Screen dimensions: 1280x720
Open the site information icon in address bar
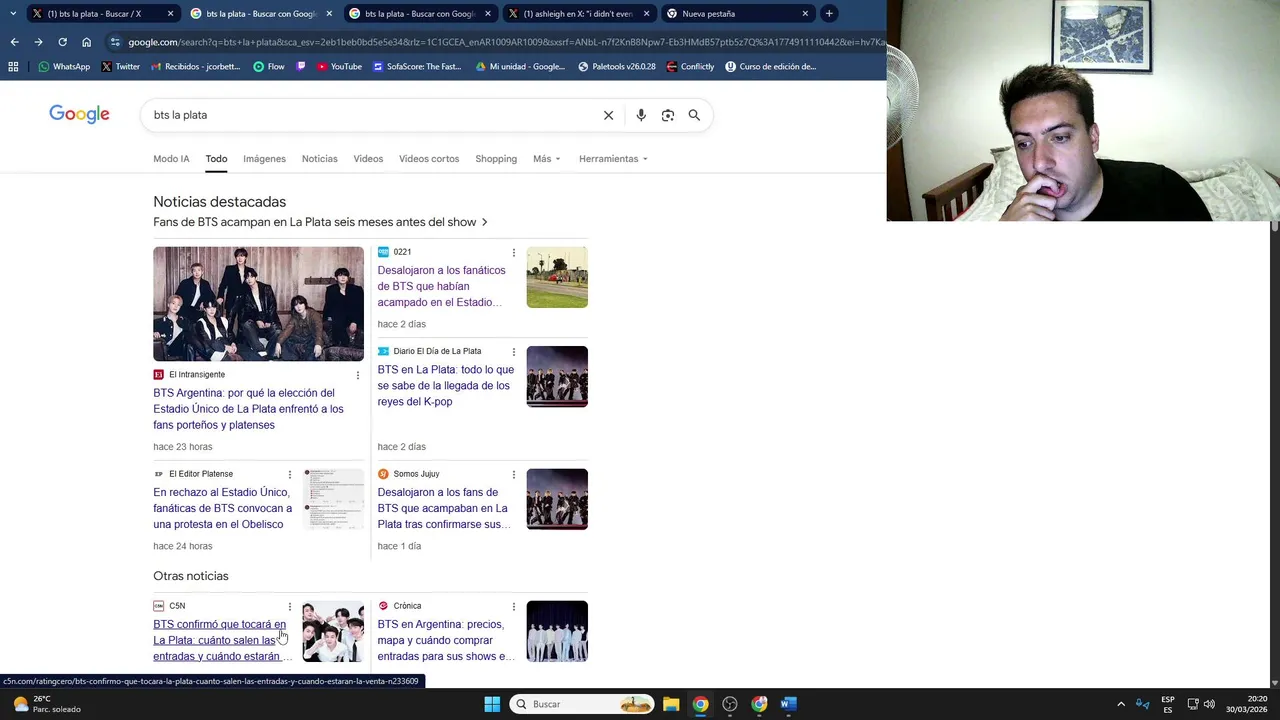point(116,42)
